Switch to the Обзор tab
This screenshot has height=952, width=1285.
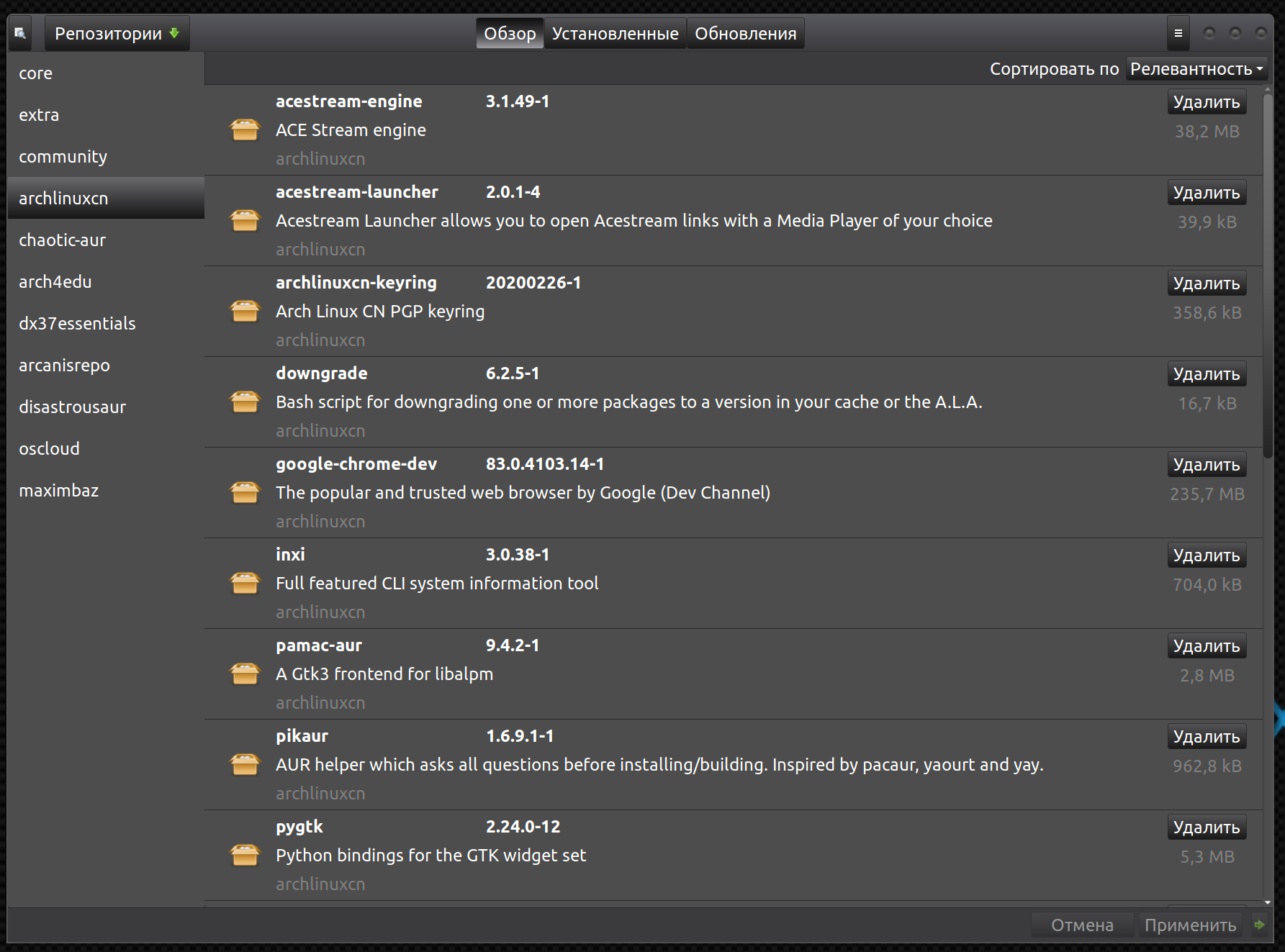tap(510, 33)
